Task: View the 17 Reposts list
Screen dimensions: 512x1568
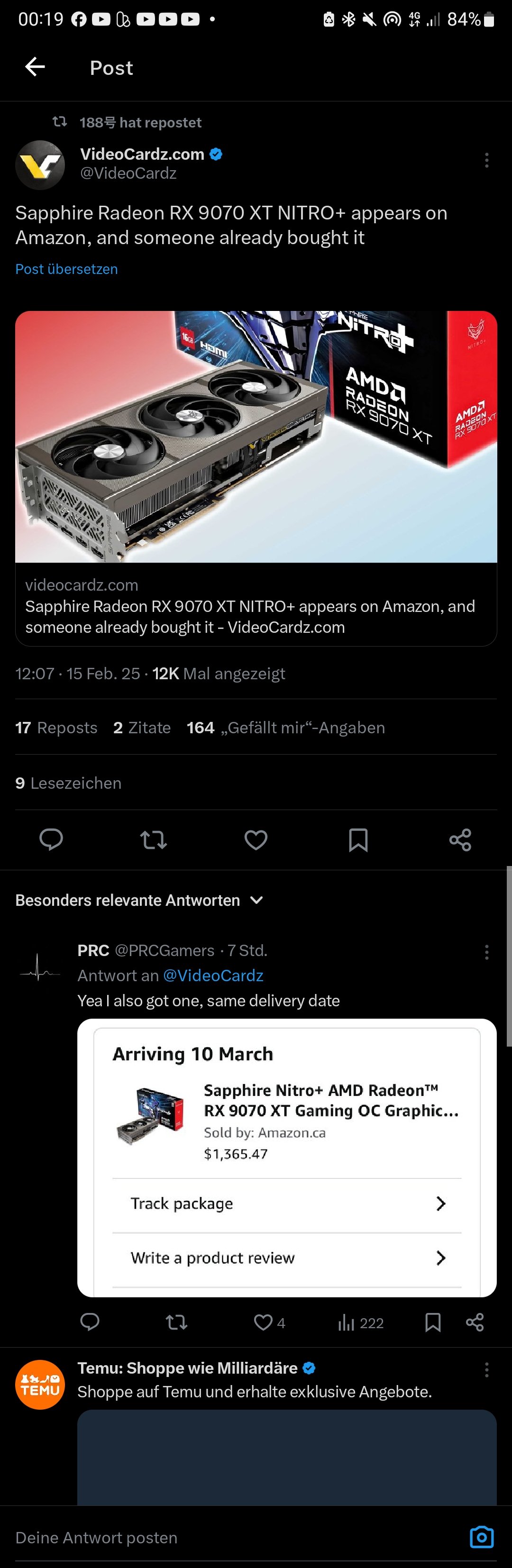Action: click(x=56, y=728)
